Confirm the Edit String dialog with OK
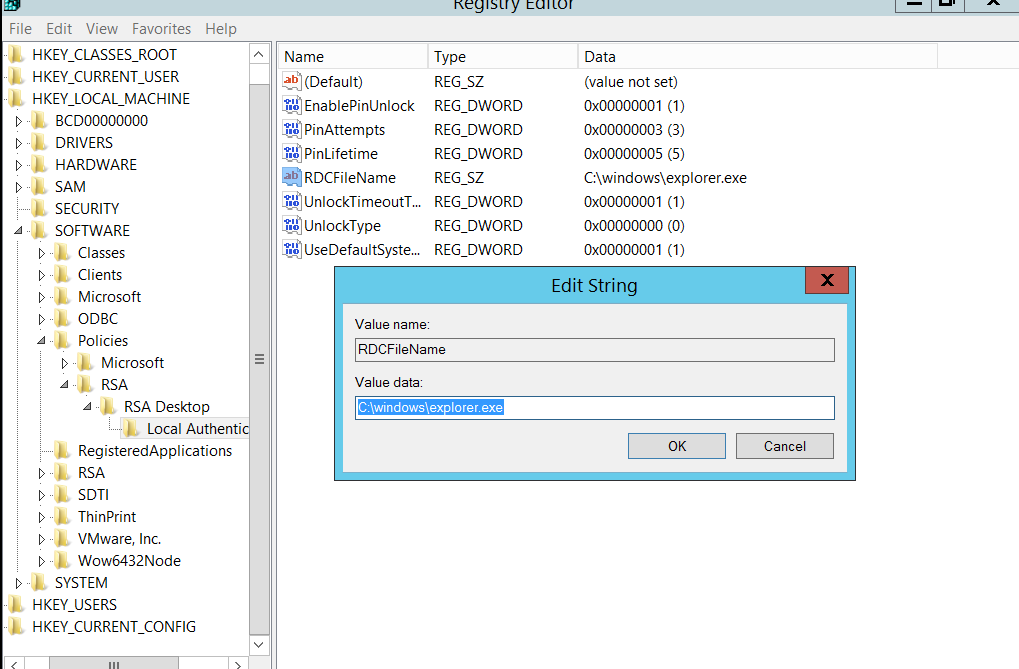The height and width of the screenshot is (669, 1019). [x=677, y=446]
